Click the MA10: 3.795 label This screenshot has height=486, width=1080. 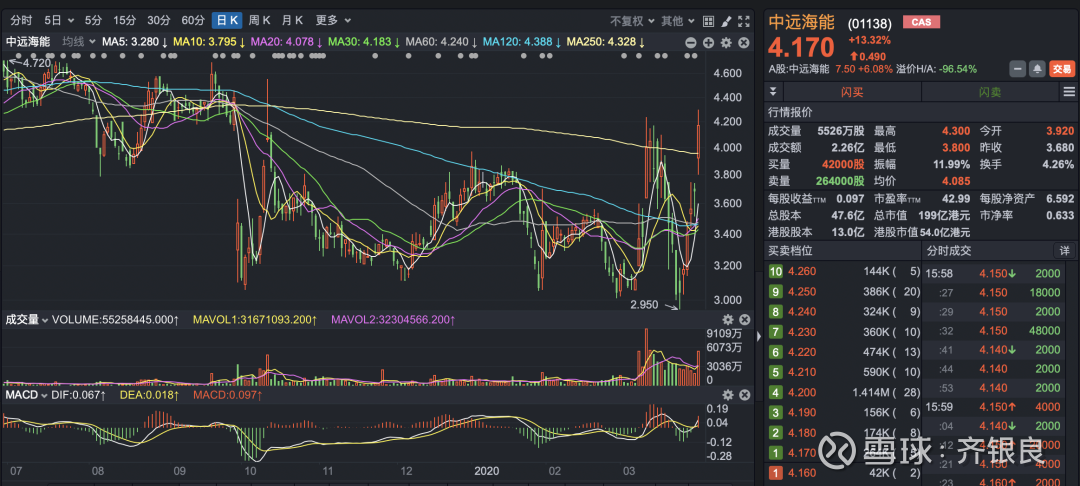[209, 42]
